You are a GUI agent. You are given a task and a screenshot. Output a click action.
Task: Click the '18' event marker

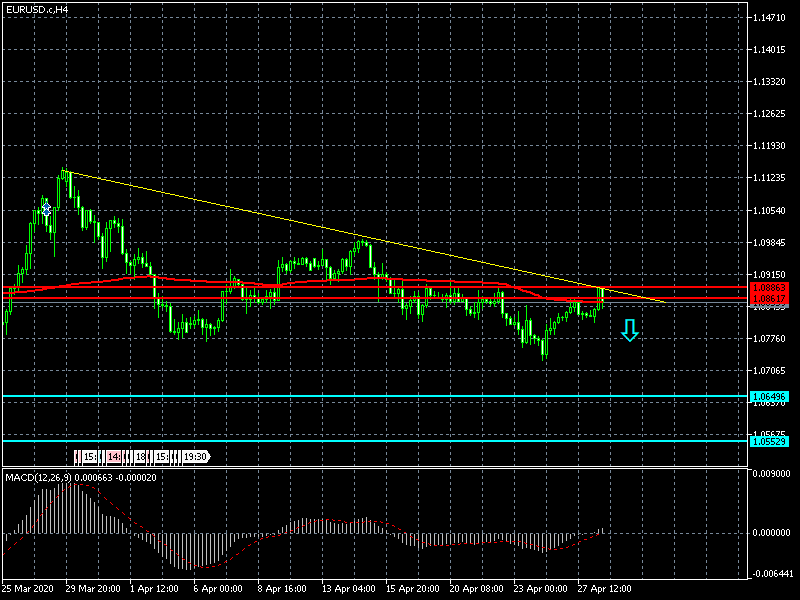coord(140,457)
